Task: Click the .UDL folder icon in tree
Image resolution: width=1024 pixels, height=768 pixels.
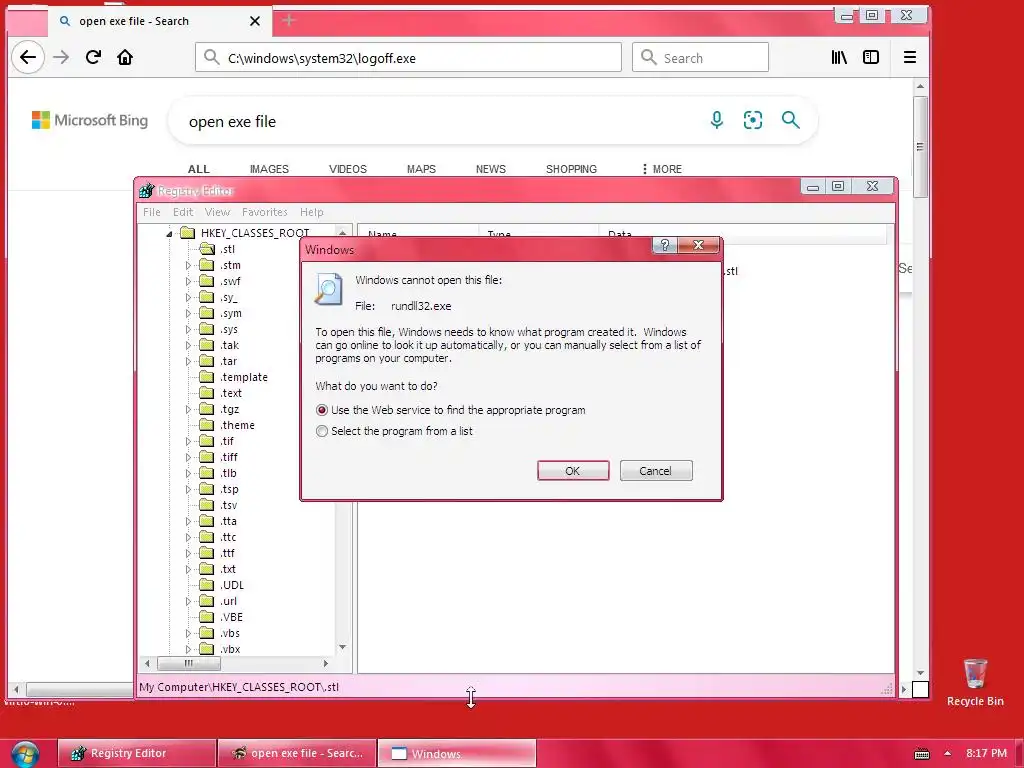Action: tap(206, 585)
